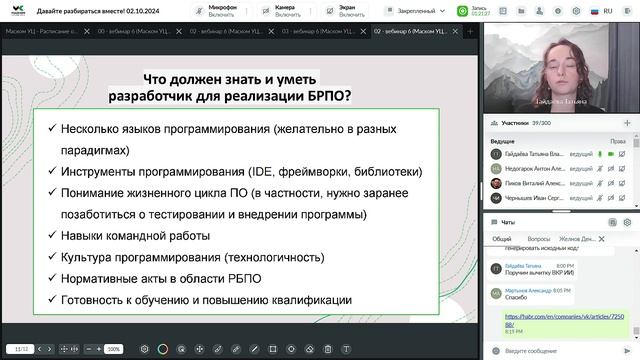
Task: Send the chat message with arrow icon
Action: point(627,351)
